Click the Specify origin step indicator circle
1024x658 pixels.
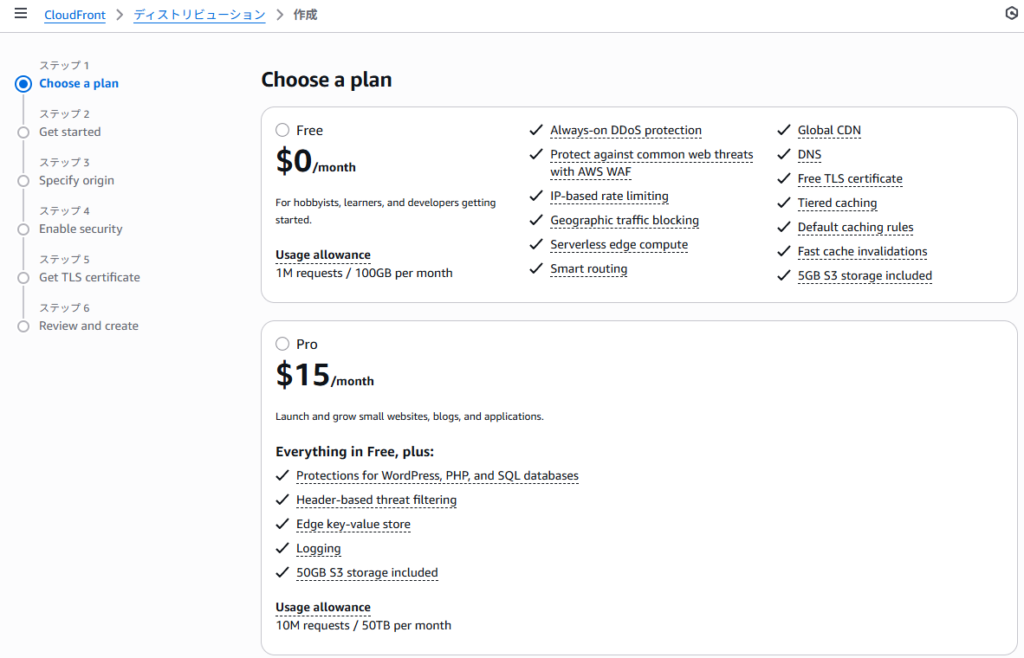tap(23, 181)
